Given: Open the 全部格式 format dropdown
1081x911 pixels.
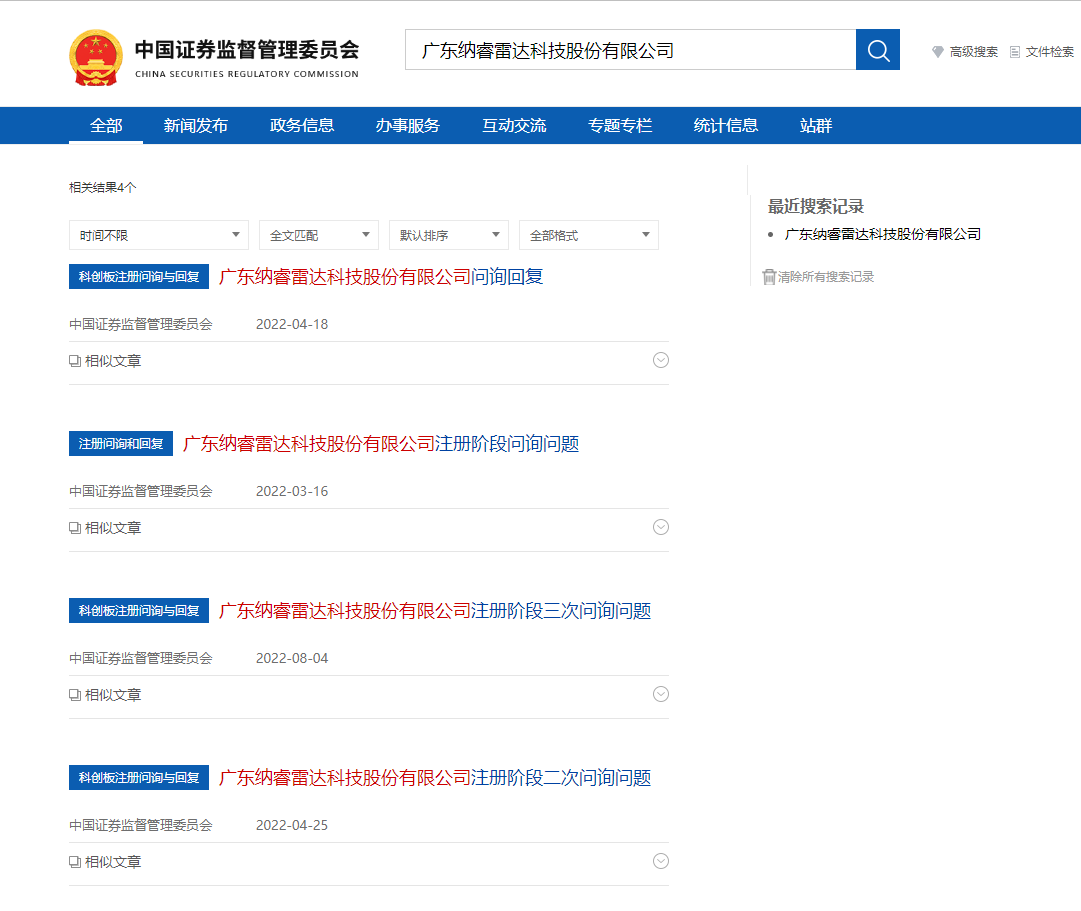Looking at the screenshot, I should (588, 236).
